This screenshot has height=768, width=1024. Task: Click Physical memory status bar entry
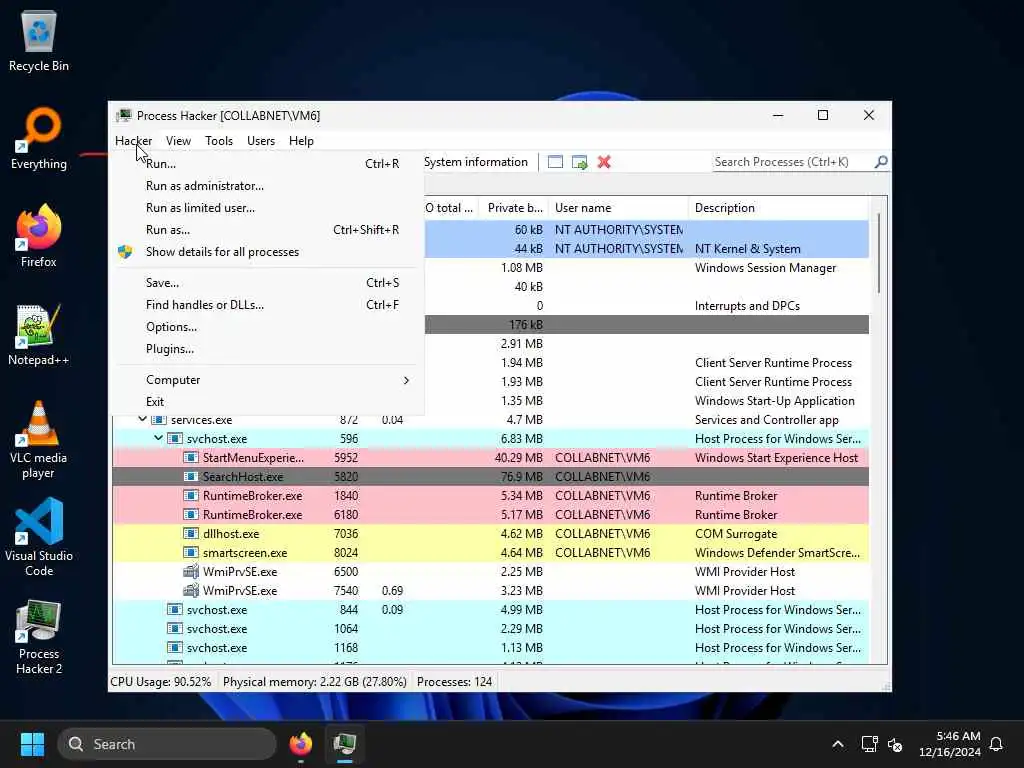[315, 682]
